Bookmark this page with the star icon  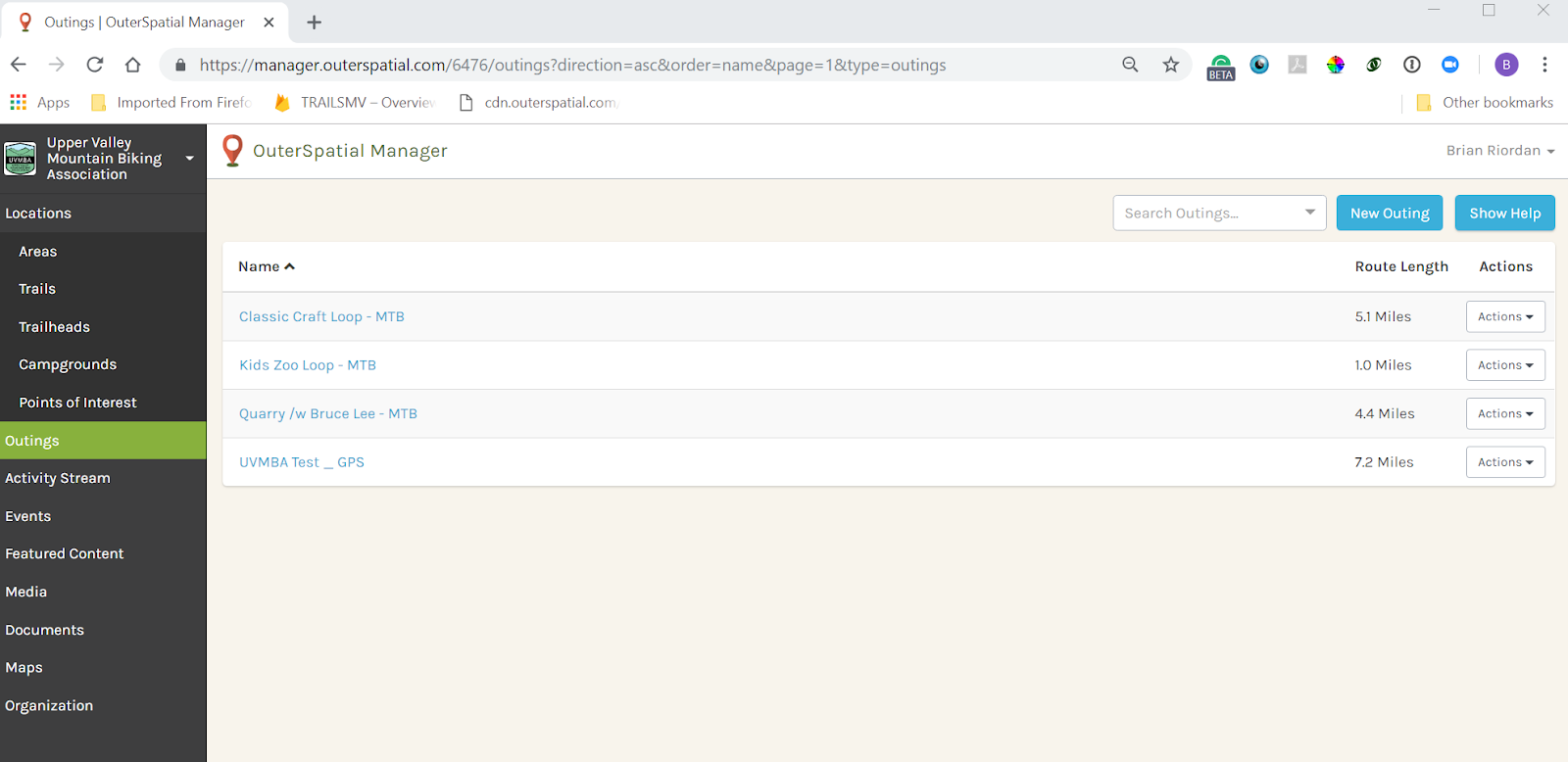coord(1170,65)
